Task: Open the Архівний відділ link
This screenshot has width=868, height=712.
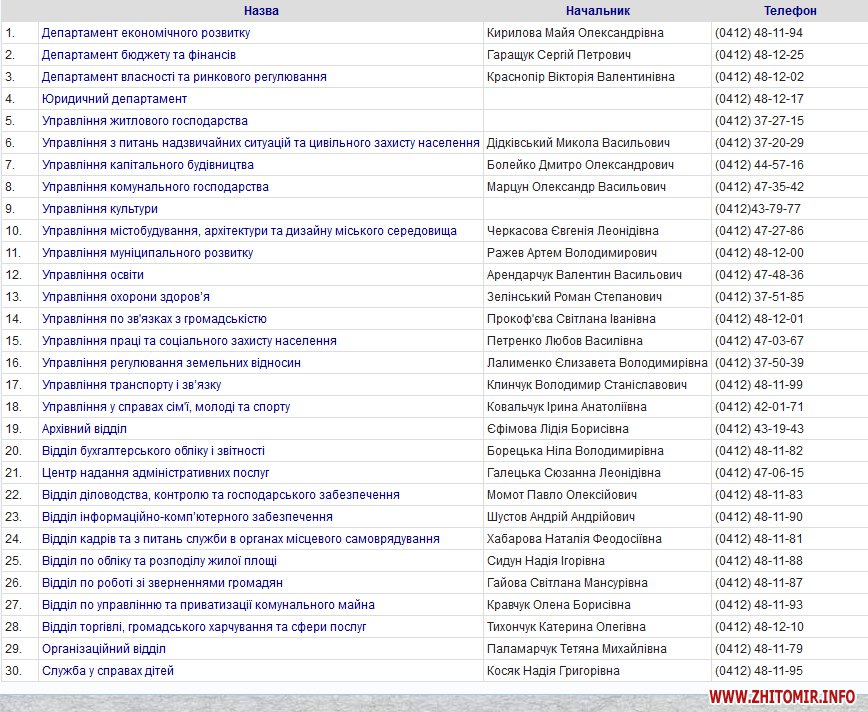Action: (x=84, y=429)
